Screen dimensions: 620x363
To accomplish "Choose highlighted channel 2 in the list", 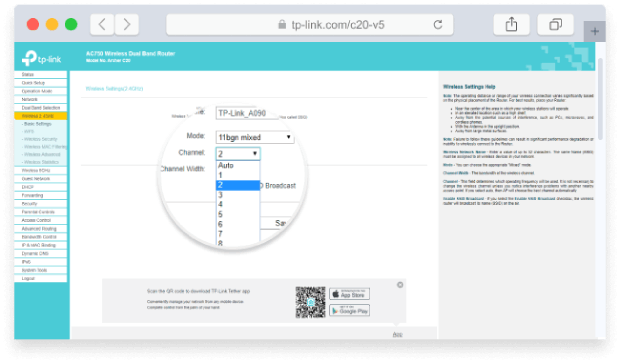I will (238, 185).
